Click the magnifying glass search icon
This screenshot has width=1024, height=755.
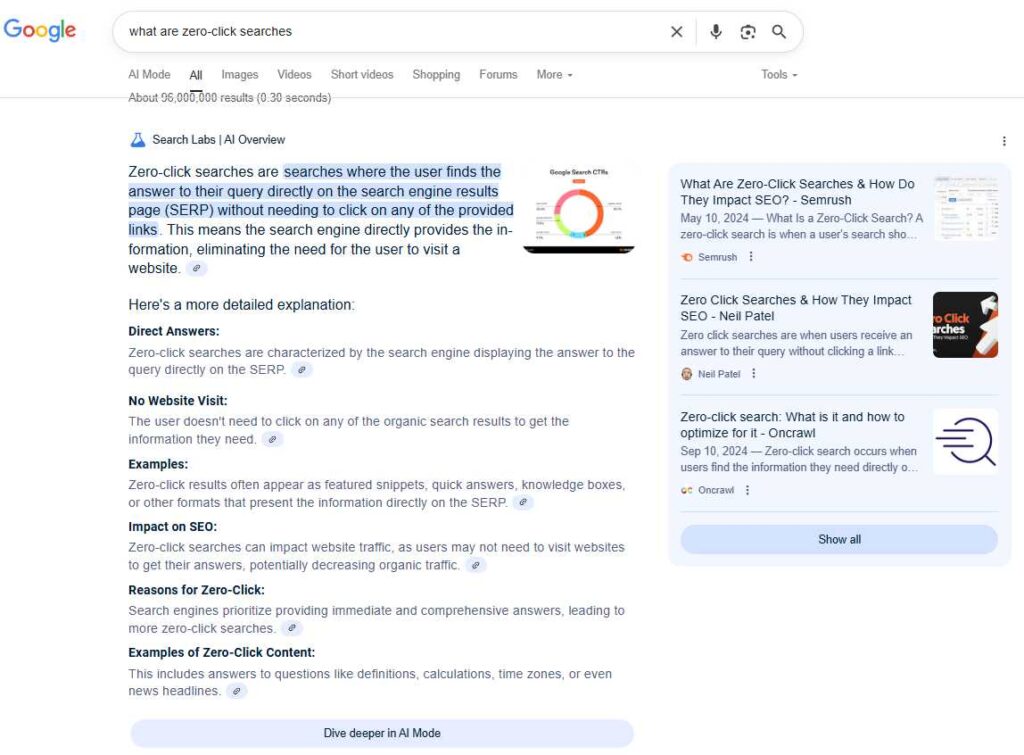(x=778, y=31)
